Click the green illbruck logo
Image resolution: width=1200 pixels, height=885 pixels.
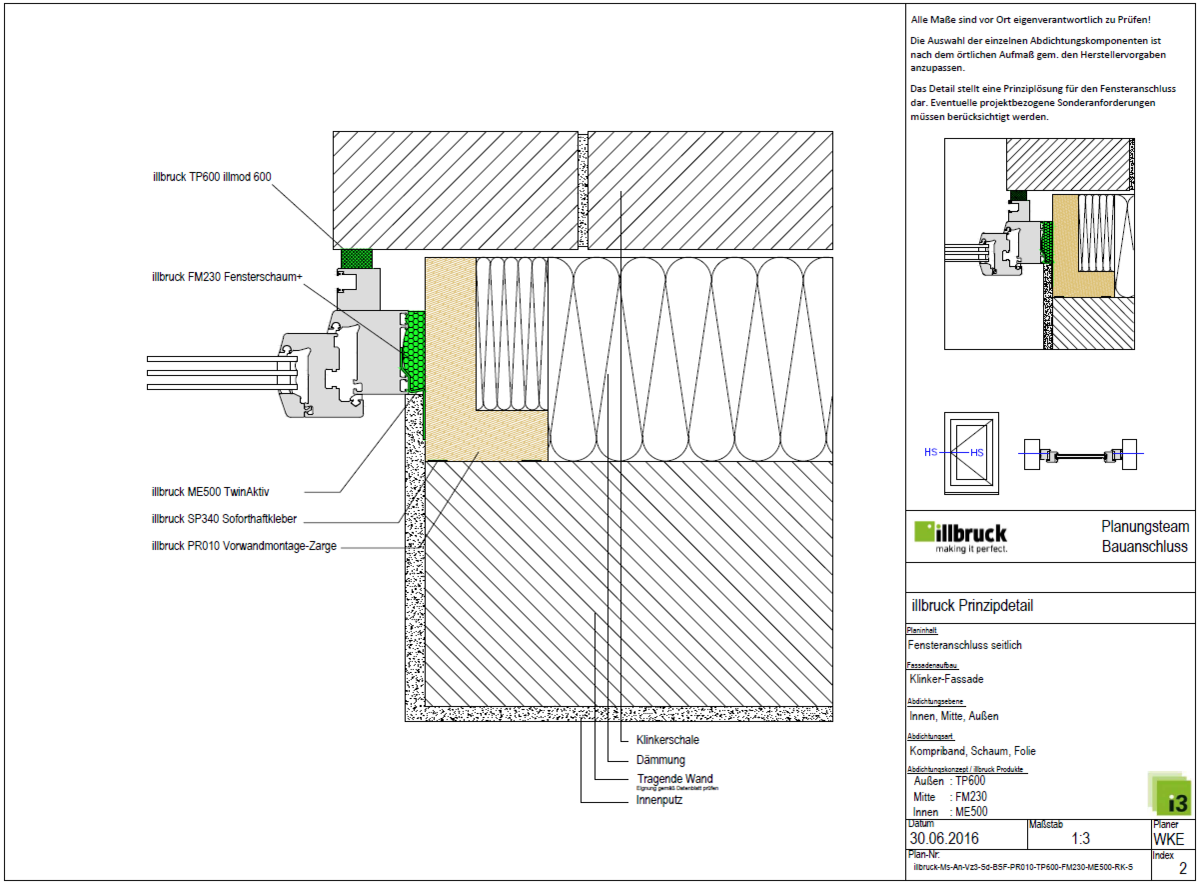tap(961, 535)
